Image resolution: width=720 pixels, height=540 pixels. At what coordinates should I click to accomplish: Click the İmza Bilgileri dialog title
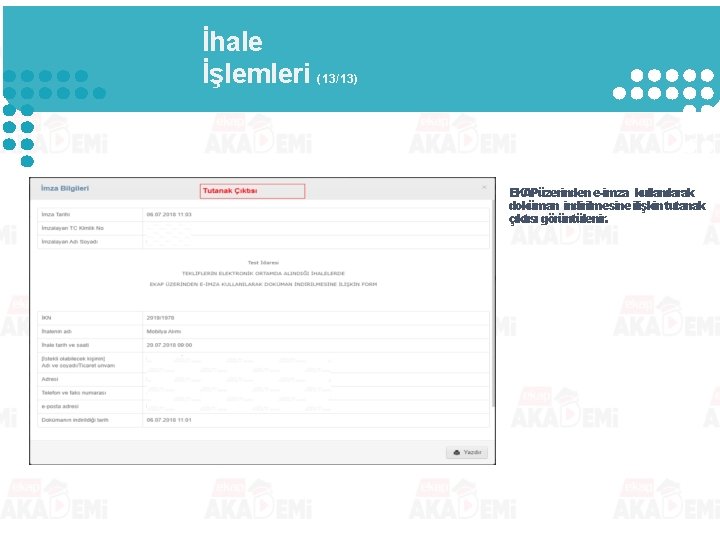point(65,188)
